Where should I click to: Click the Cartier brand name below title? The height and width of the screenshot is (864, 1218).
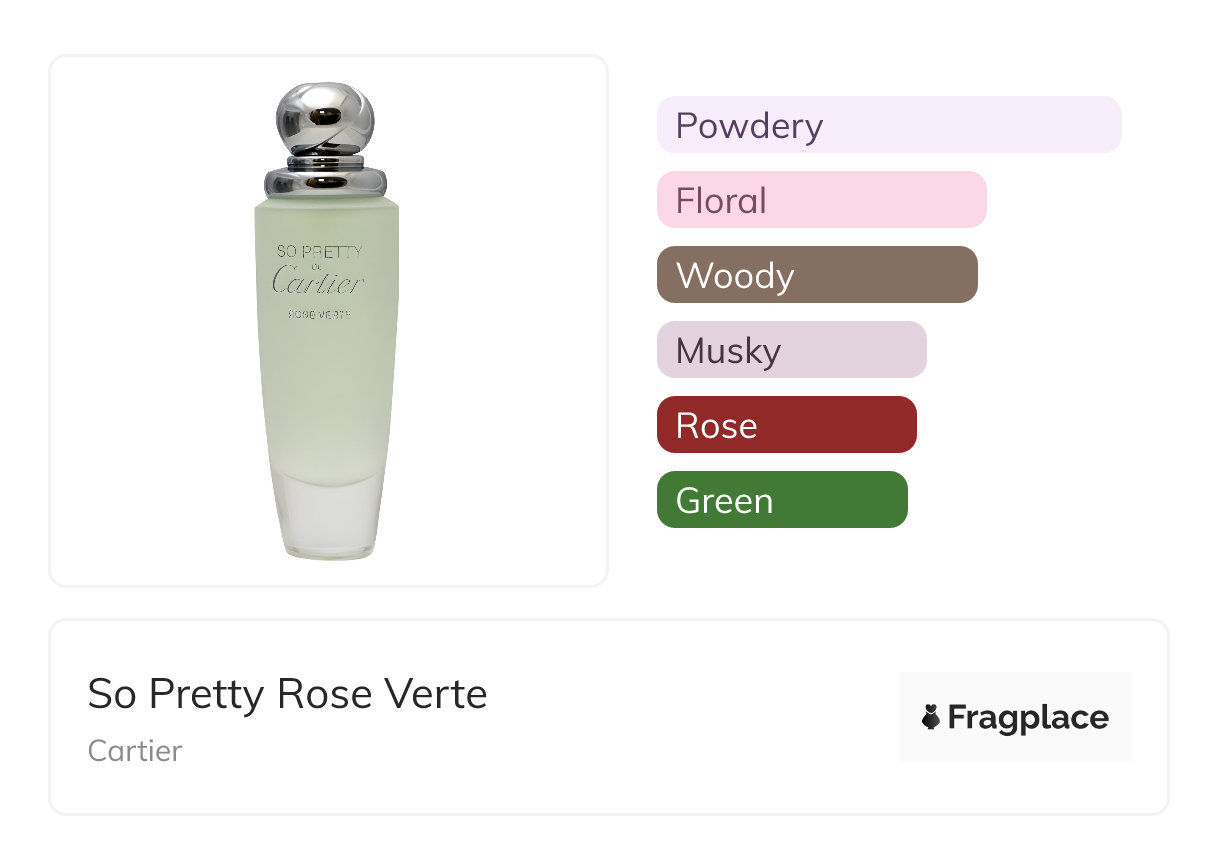135,750
